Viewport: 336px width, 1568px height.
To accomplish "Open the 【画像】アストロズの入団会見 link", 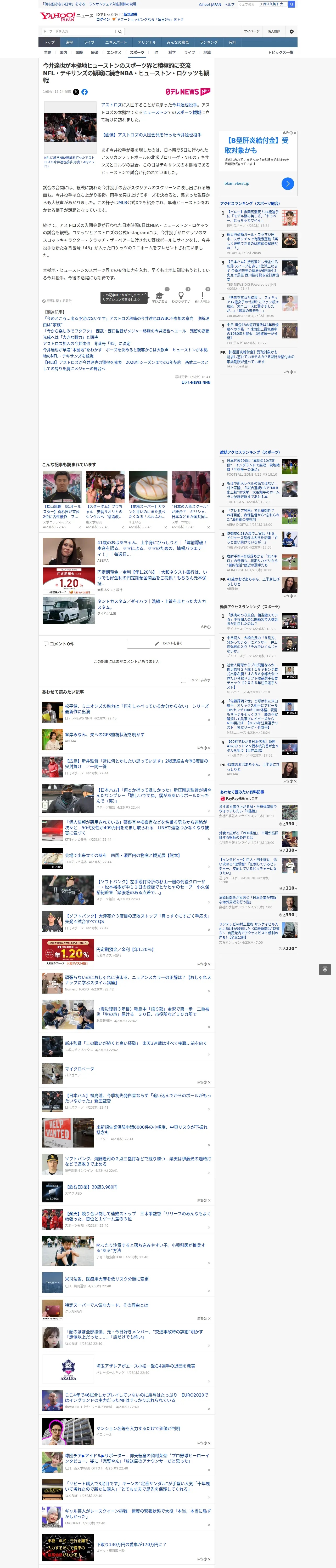I will tap(151, 135).
